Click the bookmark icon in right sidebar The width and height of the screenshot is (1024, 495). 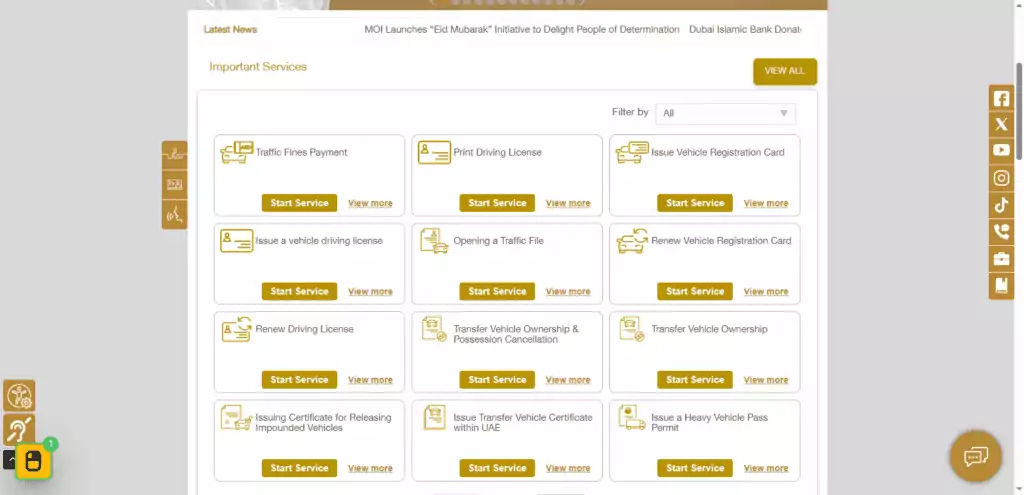[1001, 285]
